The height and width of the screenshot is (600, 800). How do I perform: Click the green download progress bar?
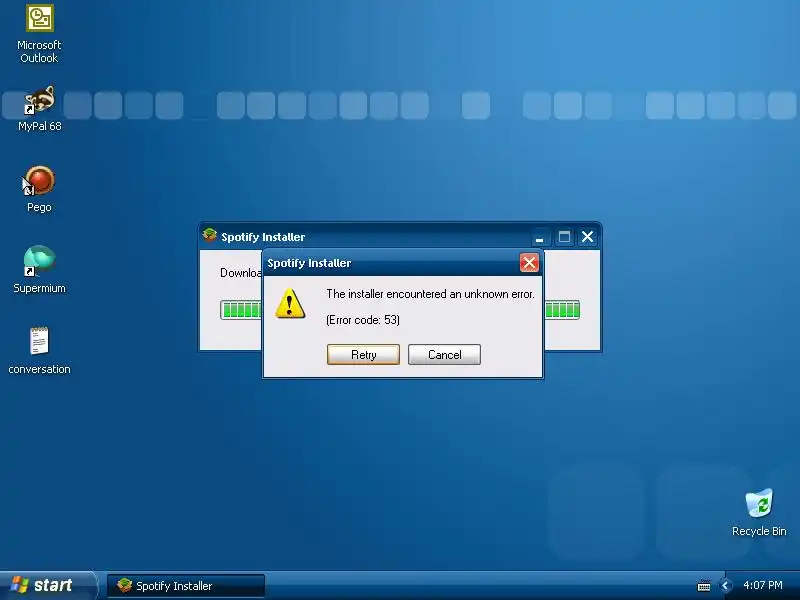point(400,310)
